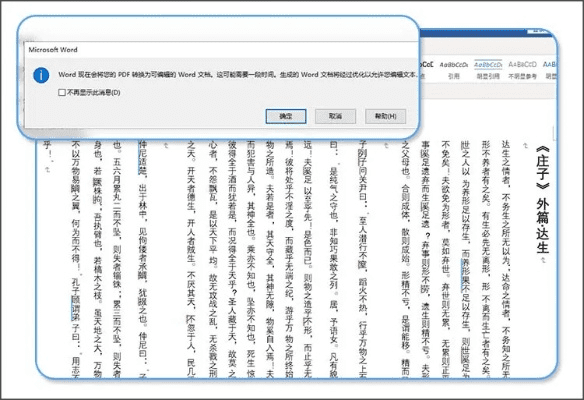Click the vertical line starting 物之所造
Screen dimensions: 584x400
(270, 259)
